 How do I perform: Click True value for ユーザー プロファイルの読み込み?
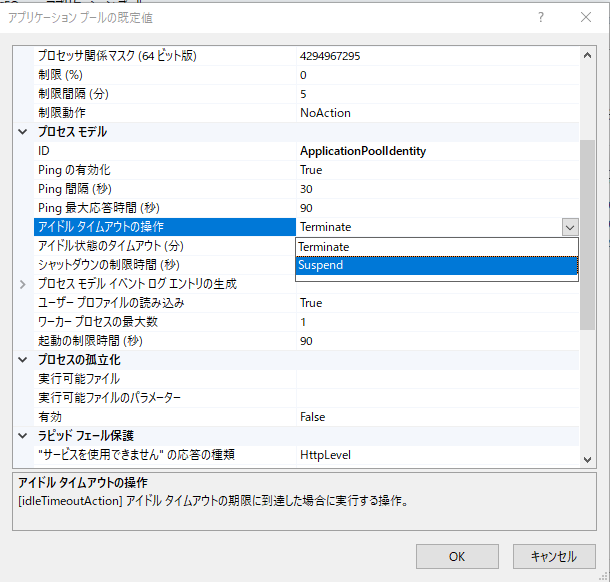tap(311, 303)
